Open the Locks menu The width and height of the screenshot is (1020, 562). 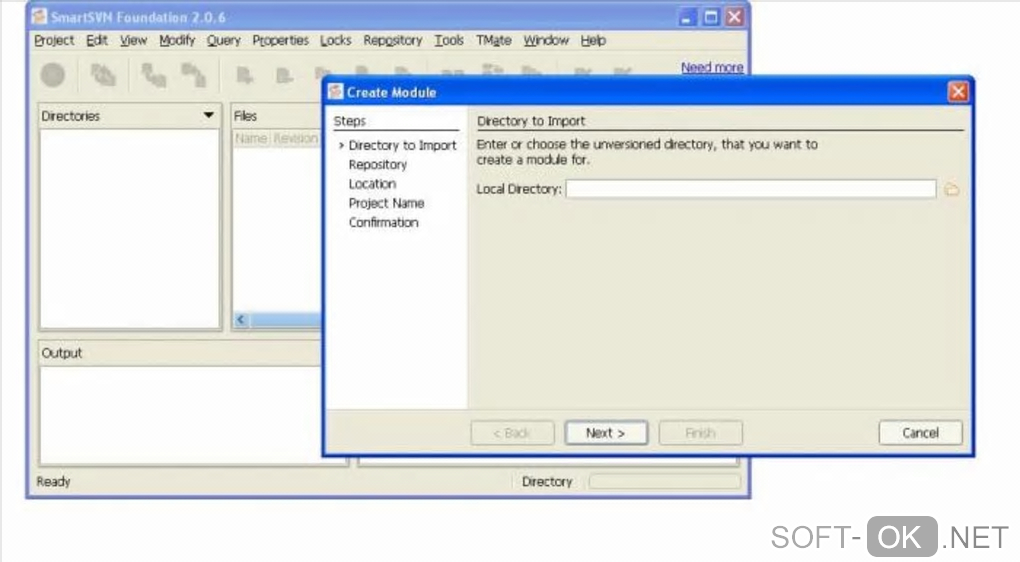[336, 40]
